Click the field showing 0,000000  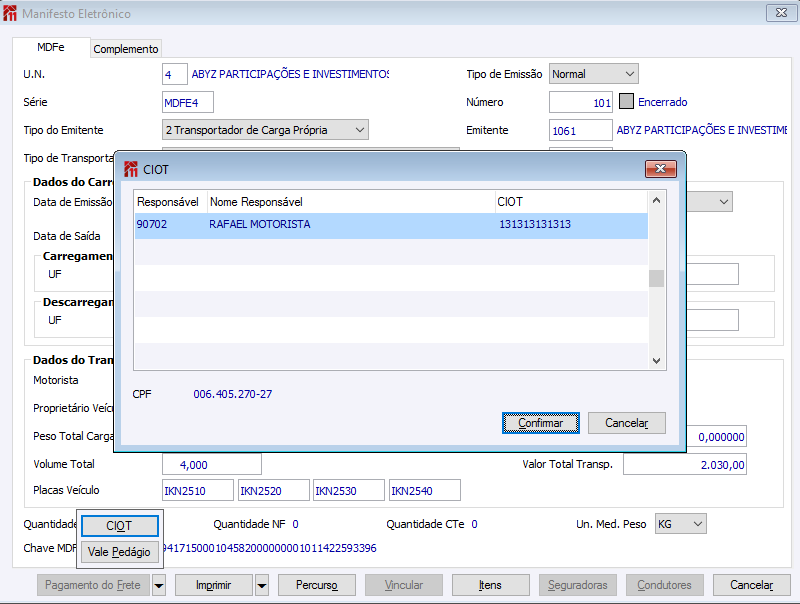point(716,437)
